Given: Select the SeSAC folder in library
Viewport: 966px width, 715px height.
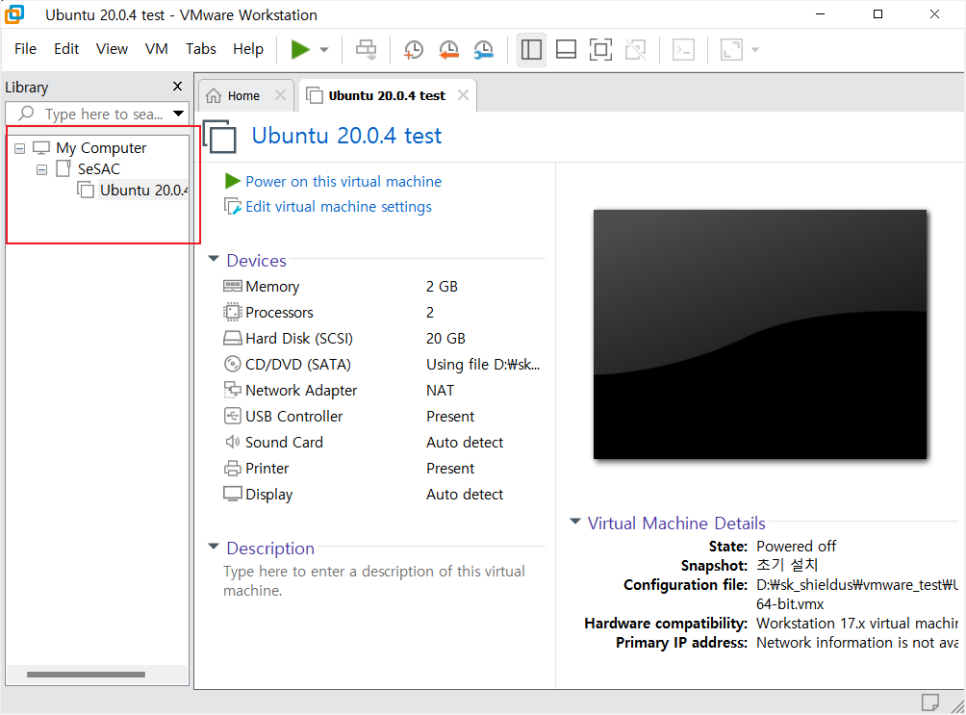Looking at the screenshot, I should point(99,169).
